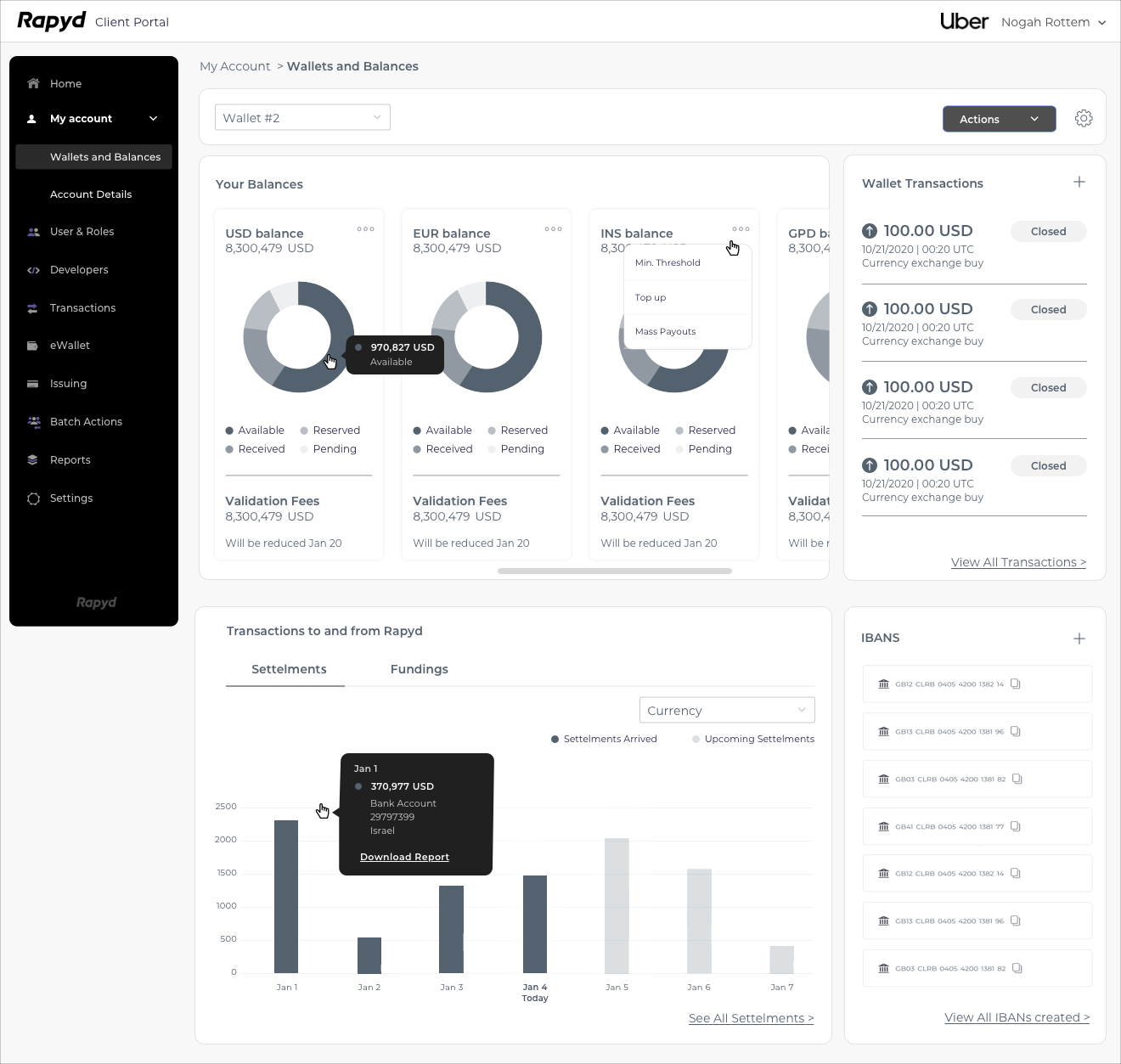
Task: Expand the Actions dropdown button
Action: [x=999, y=119]
